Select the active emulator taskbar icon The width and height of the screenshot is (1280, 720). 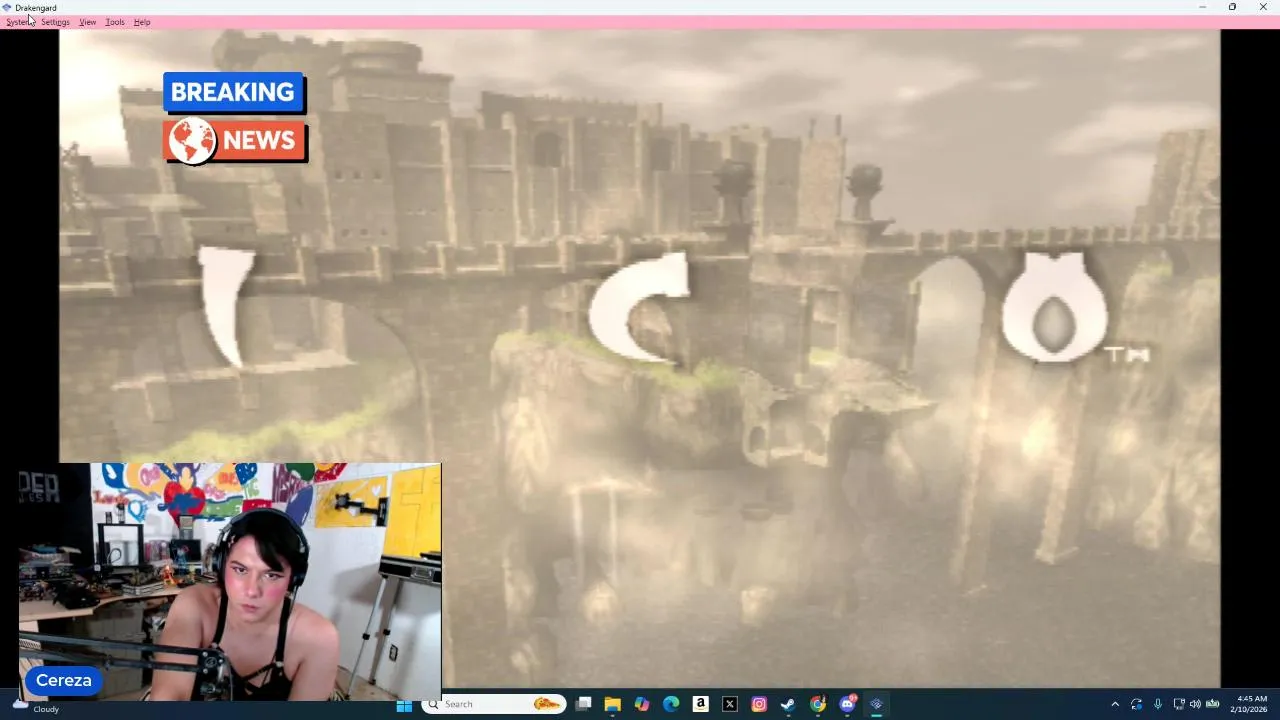(x=876, y=704)
